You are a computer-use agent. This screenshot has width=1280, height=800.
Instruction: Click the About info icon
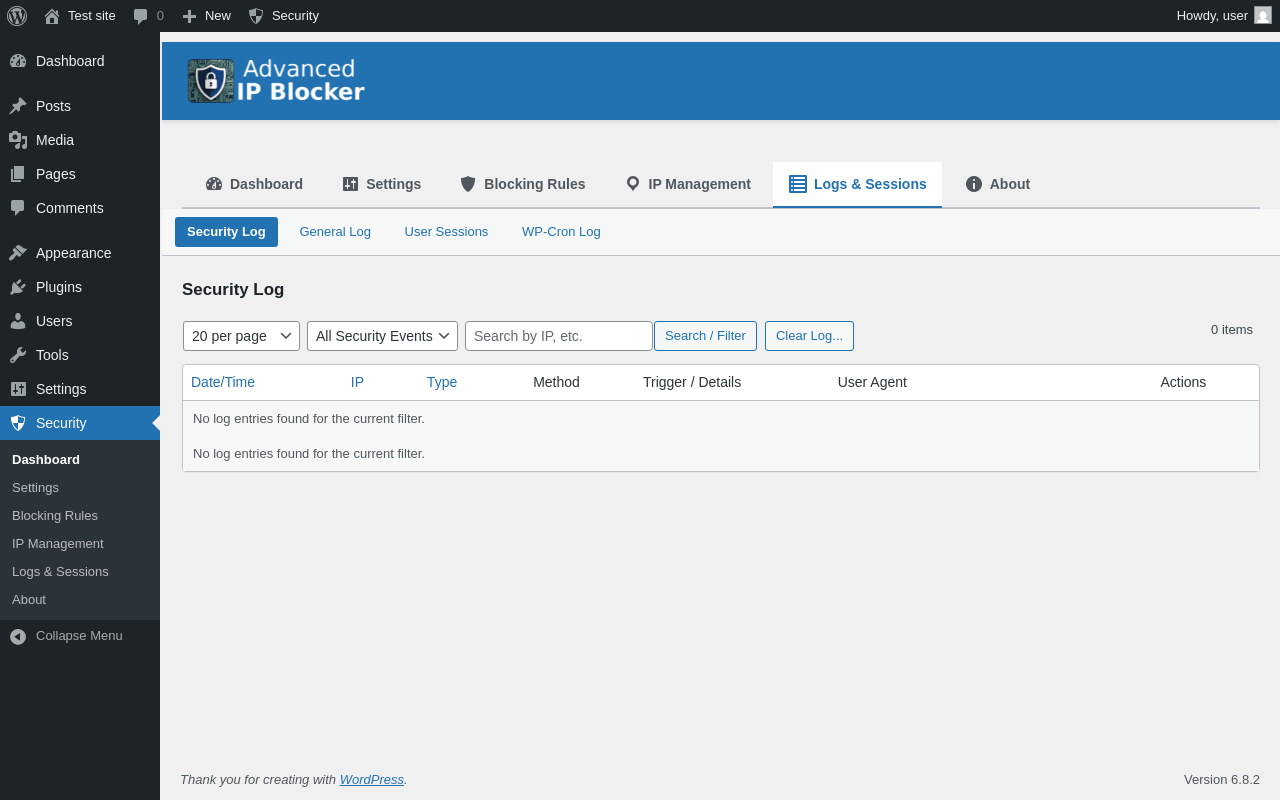pos(974,184)
